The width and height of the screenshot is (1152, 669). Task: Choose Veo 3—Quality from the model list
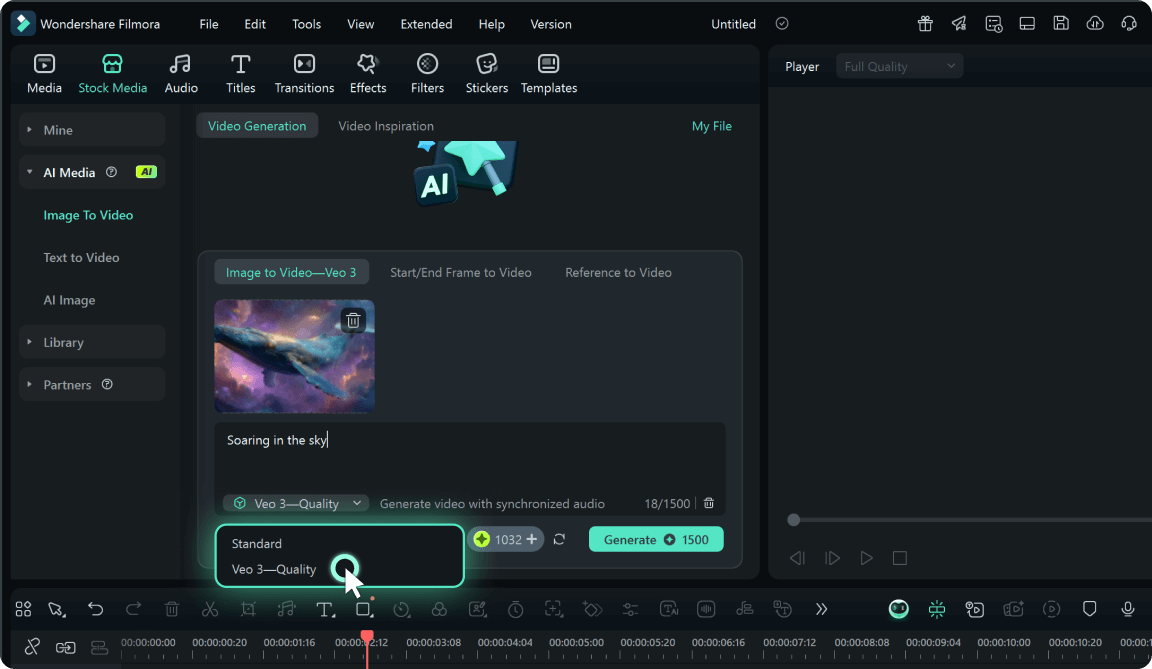(274, 569)
